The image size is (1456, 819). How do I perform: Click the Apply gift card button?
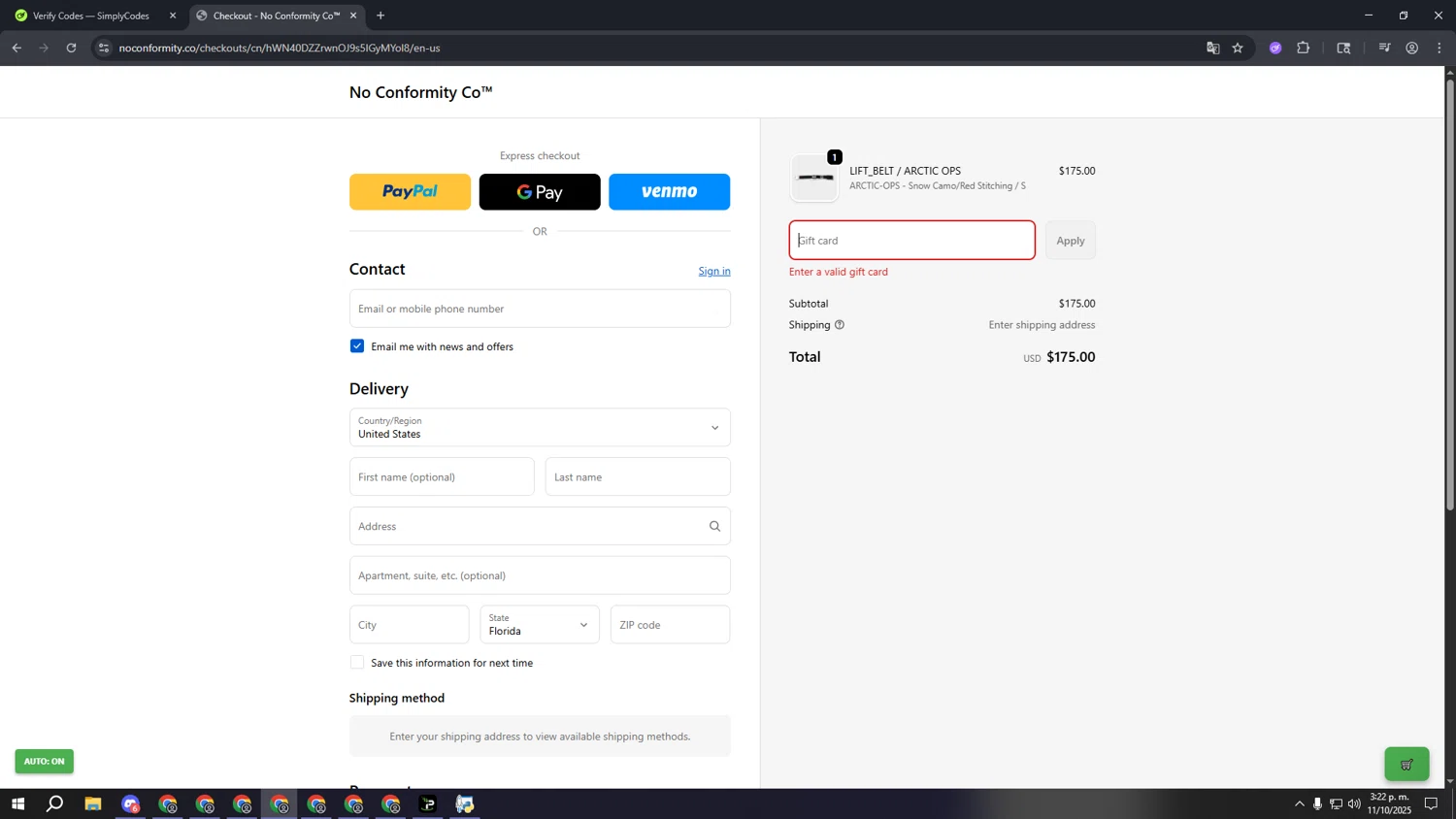click(1071, 241)
